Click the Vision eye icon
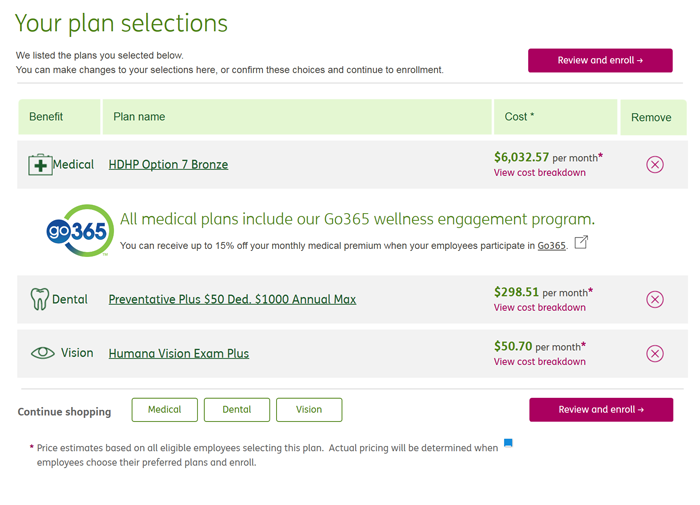700x505 pixels. [x=42, y=353]
